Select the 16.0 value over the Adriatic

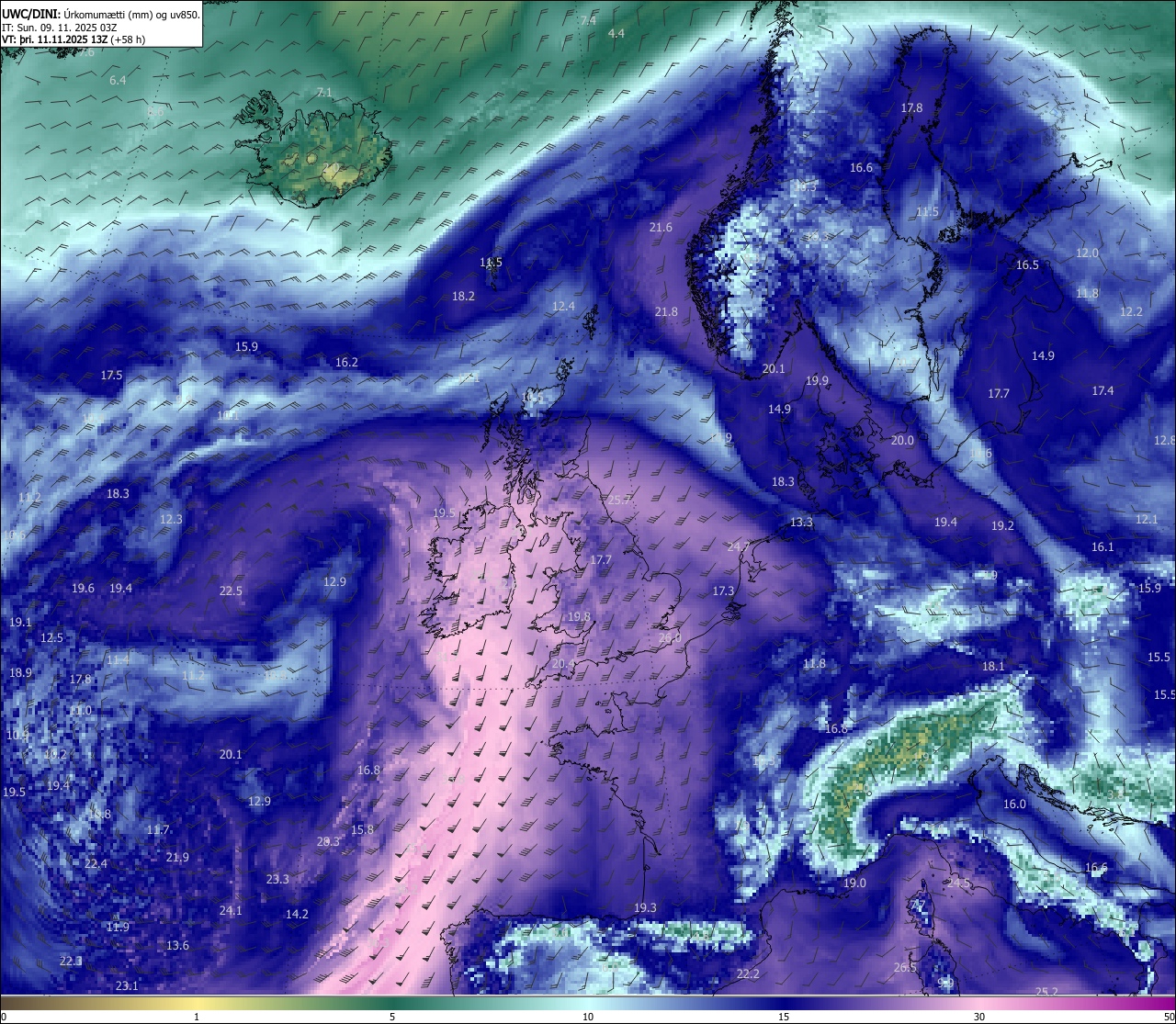[x=1014, y=805]
